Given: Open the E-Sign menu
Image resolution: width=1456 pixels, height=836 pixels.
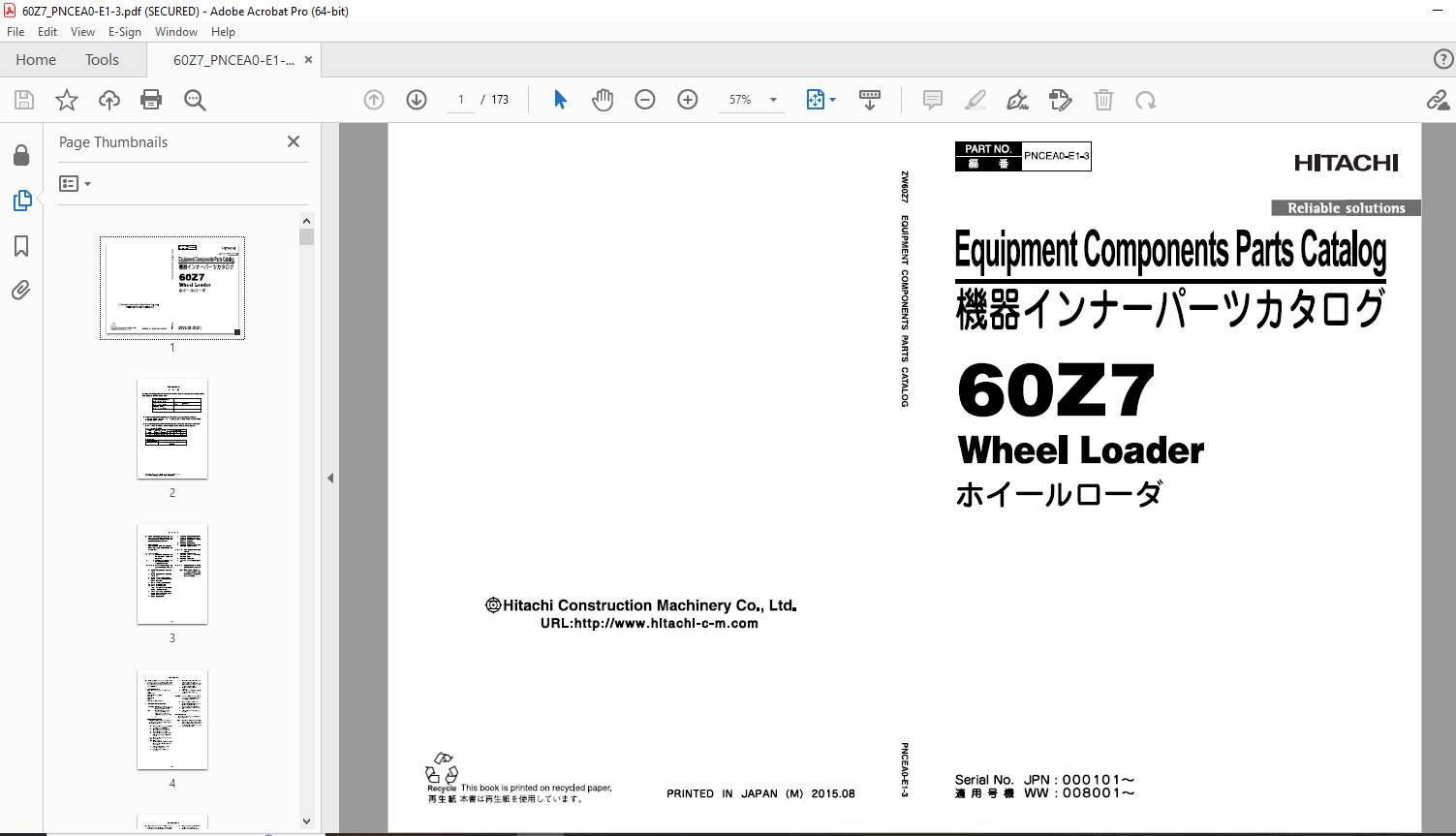Looking at the screenshot, I should pos(124,32).
